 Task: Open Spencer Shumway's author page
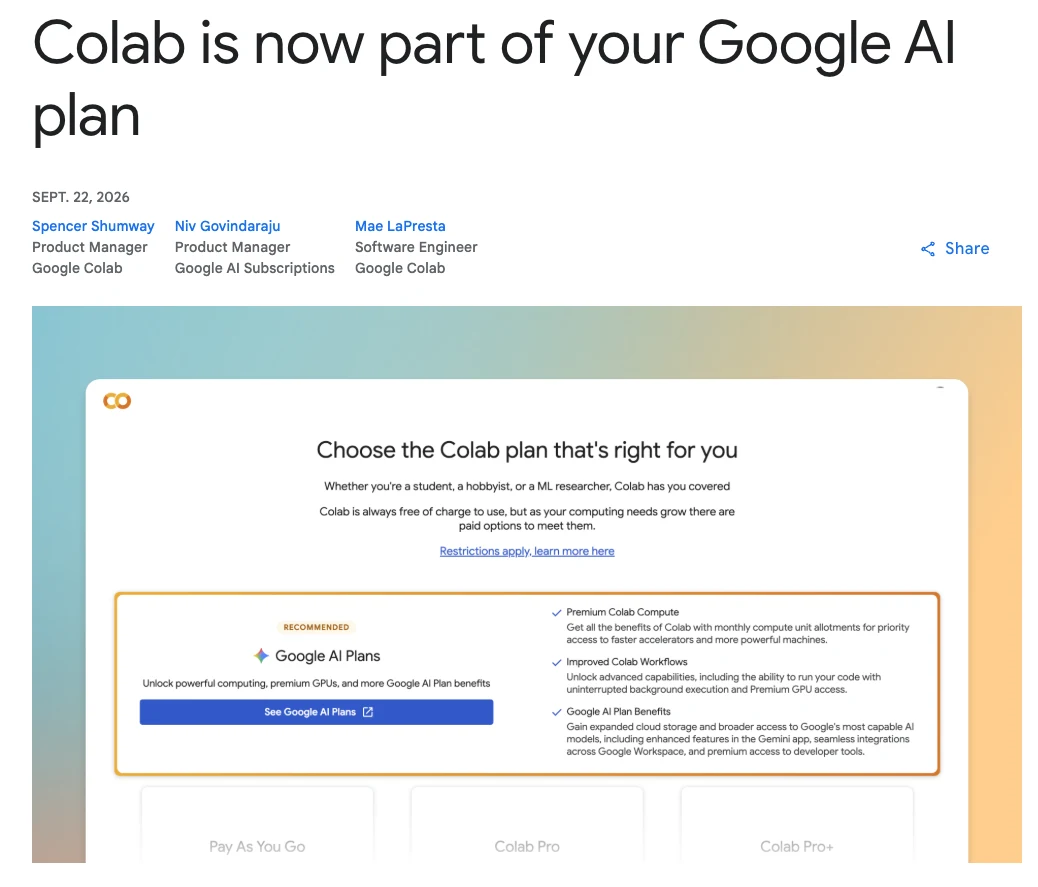(x=93, y=226)
